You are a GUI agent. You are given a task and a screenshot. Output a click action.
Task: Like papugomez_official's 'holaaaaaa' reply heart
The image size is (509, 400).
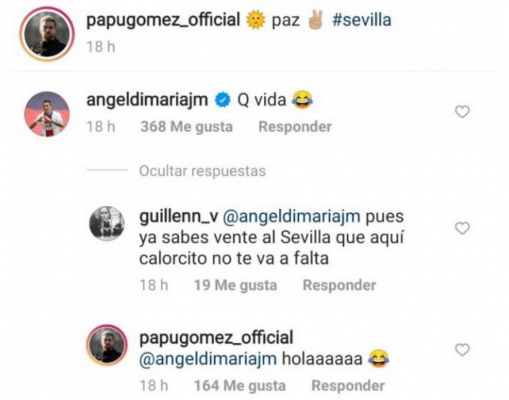[462, 350]
